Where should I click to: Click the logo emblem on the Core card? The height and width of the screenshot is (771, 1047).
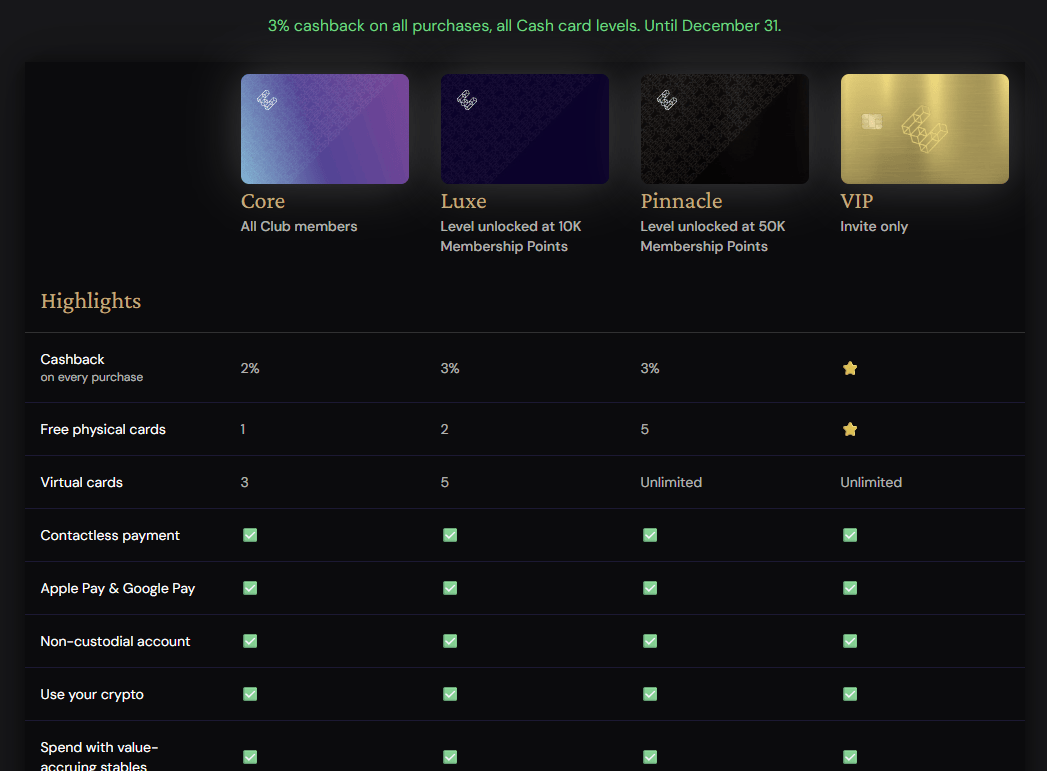tap(268, 98)
